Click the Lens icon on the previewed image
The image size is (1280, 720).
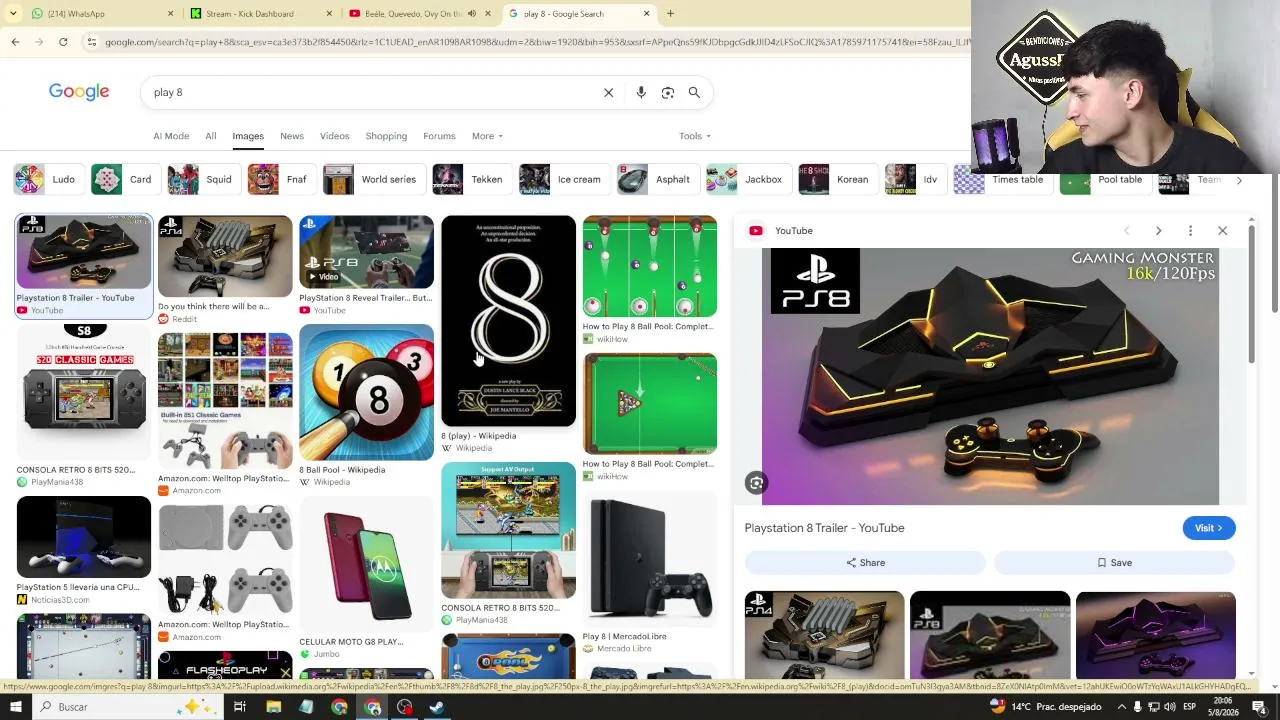coord(756,484)
